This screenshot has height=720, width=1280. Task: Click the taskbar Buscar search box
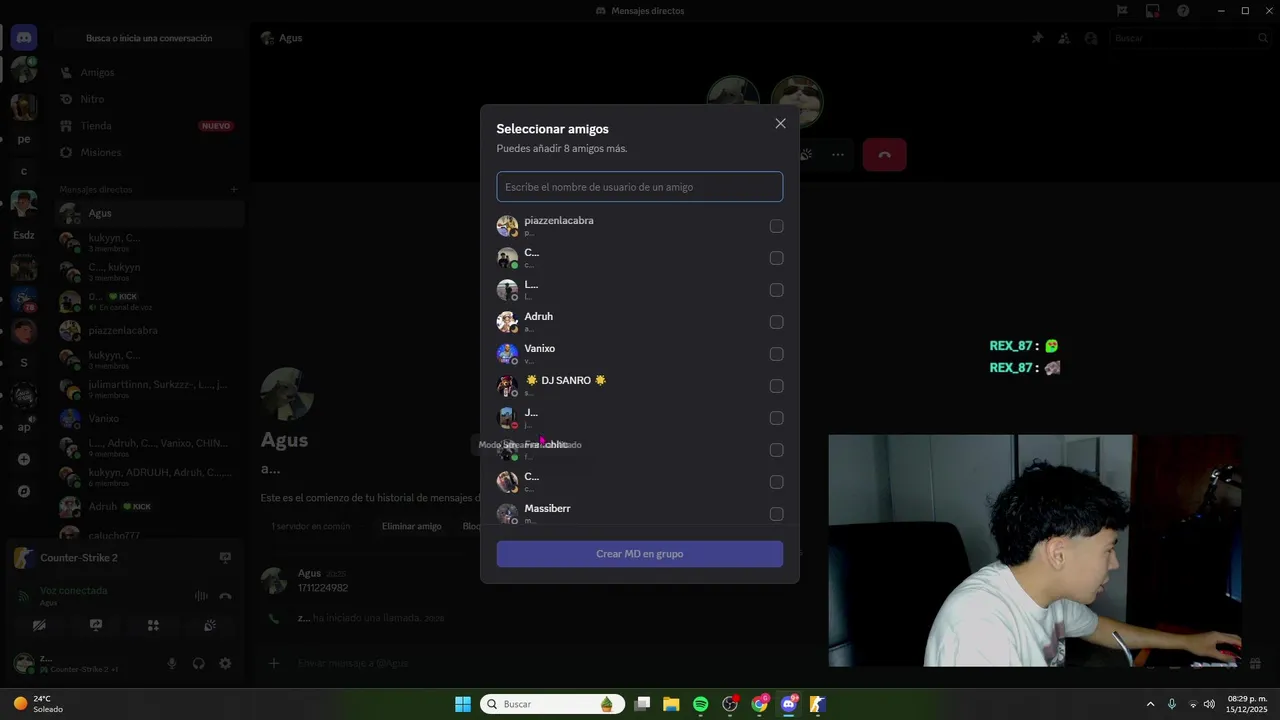553,704
